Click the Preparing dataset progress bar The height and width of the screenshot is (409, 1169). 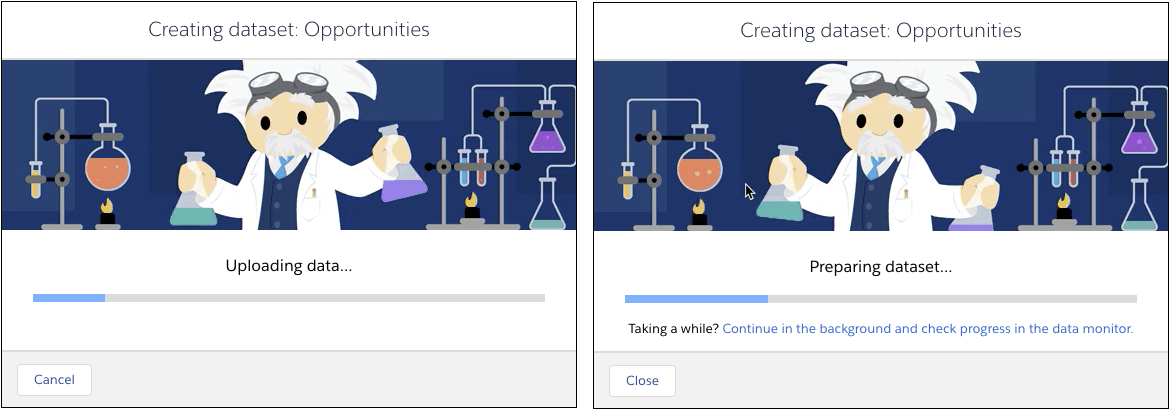[880, 299]
